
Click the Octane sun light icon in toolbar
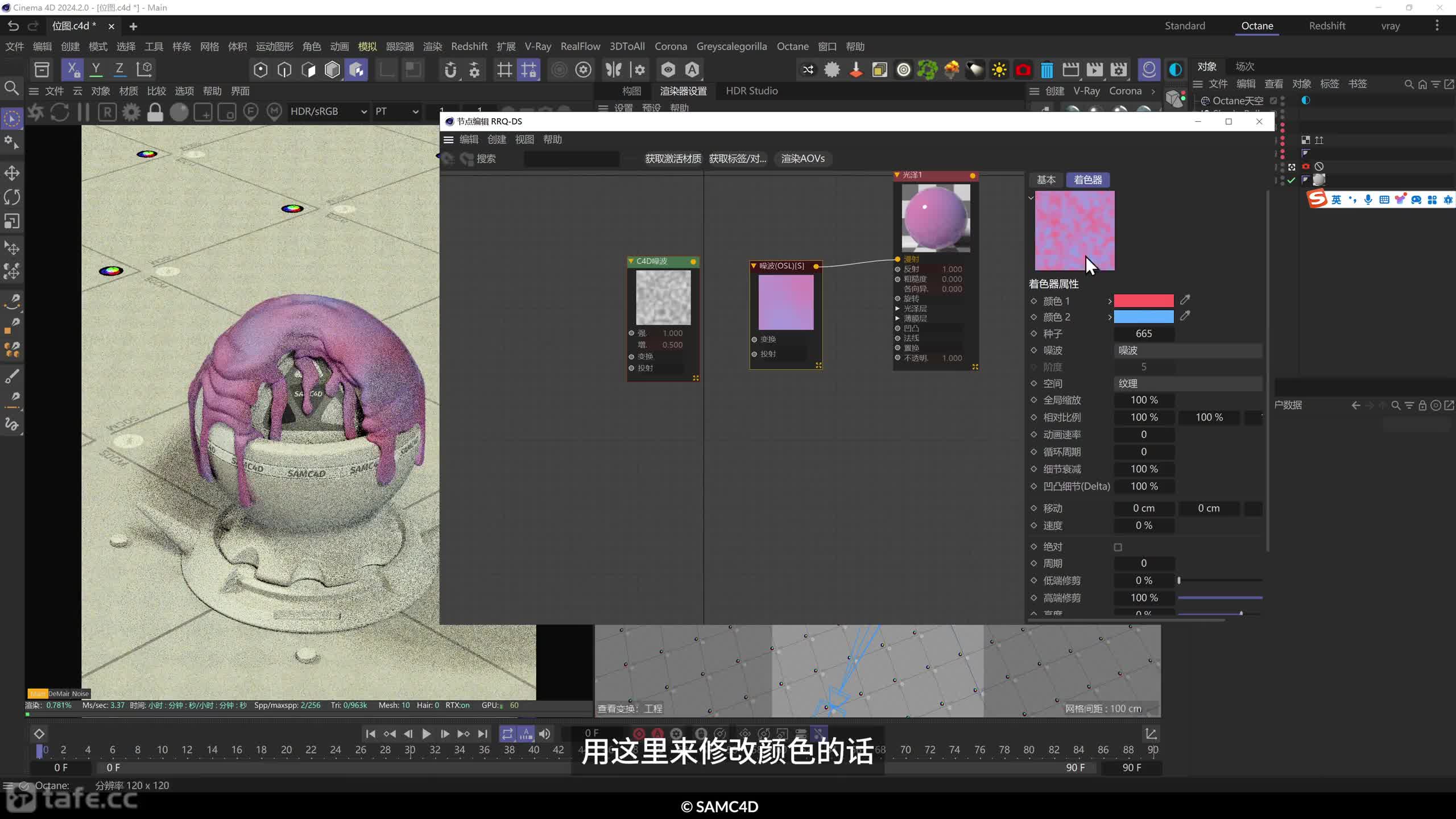[999, 70]
